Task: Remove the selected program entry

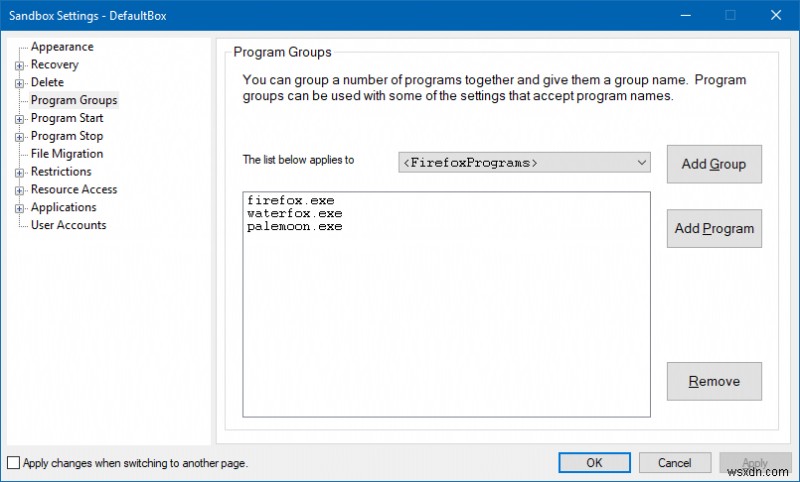Action: 714,381
